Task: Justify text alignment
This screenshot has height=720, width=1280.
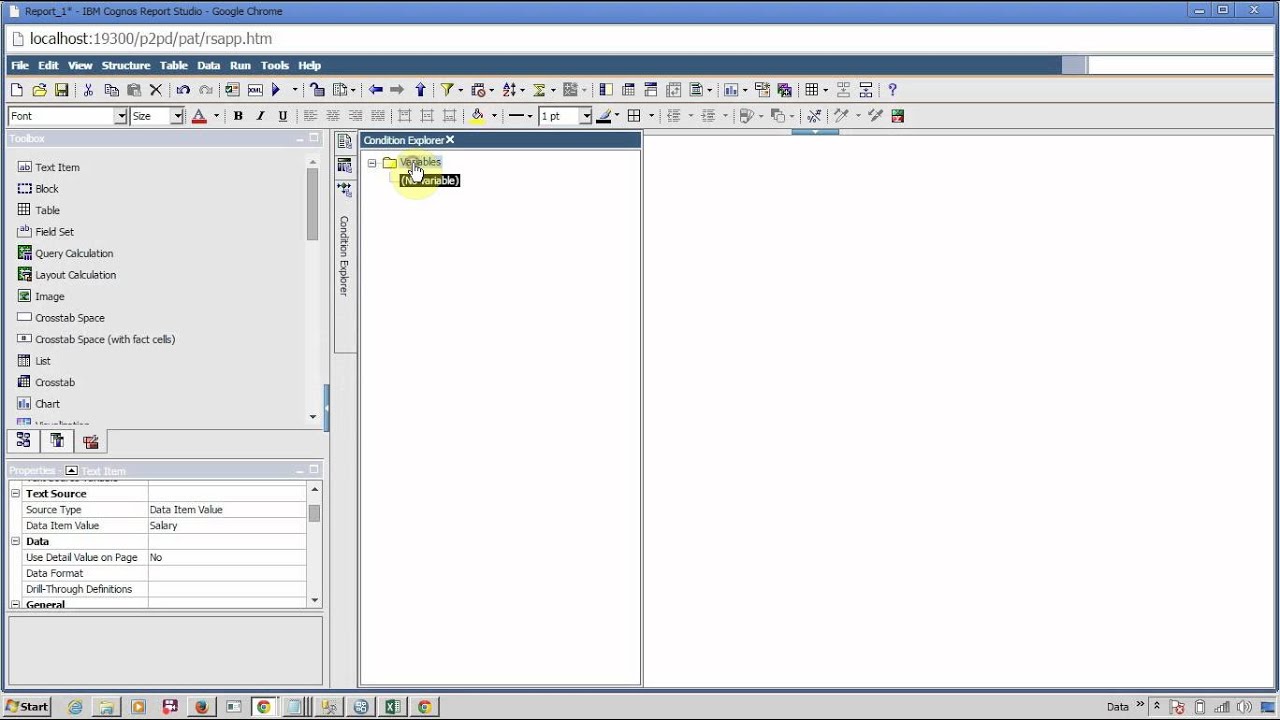Action: 377,116
